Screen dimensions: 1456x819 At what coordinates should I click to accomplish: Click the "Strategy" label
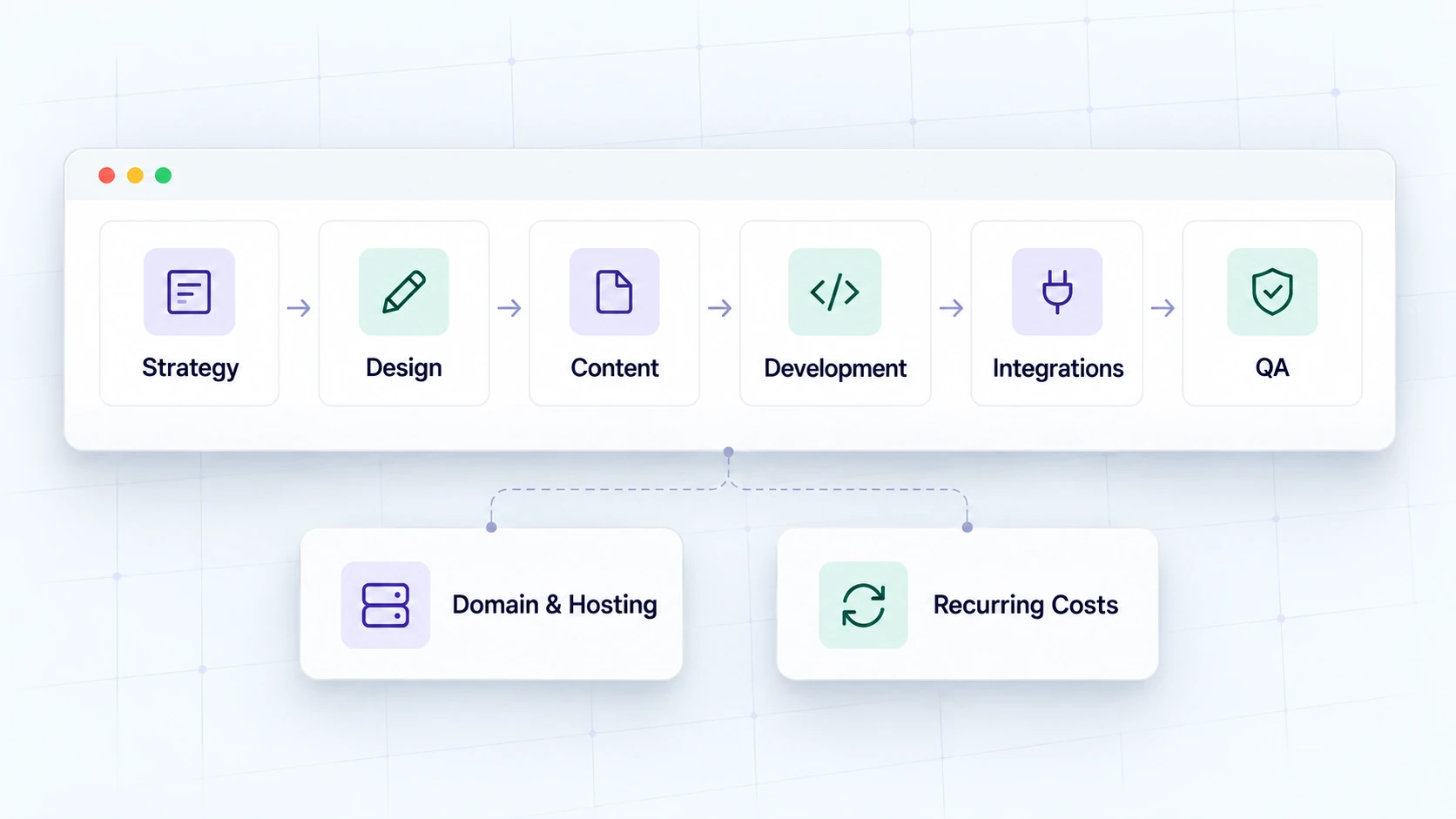(190, 368)
